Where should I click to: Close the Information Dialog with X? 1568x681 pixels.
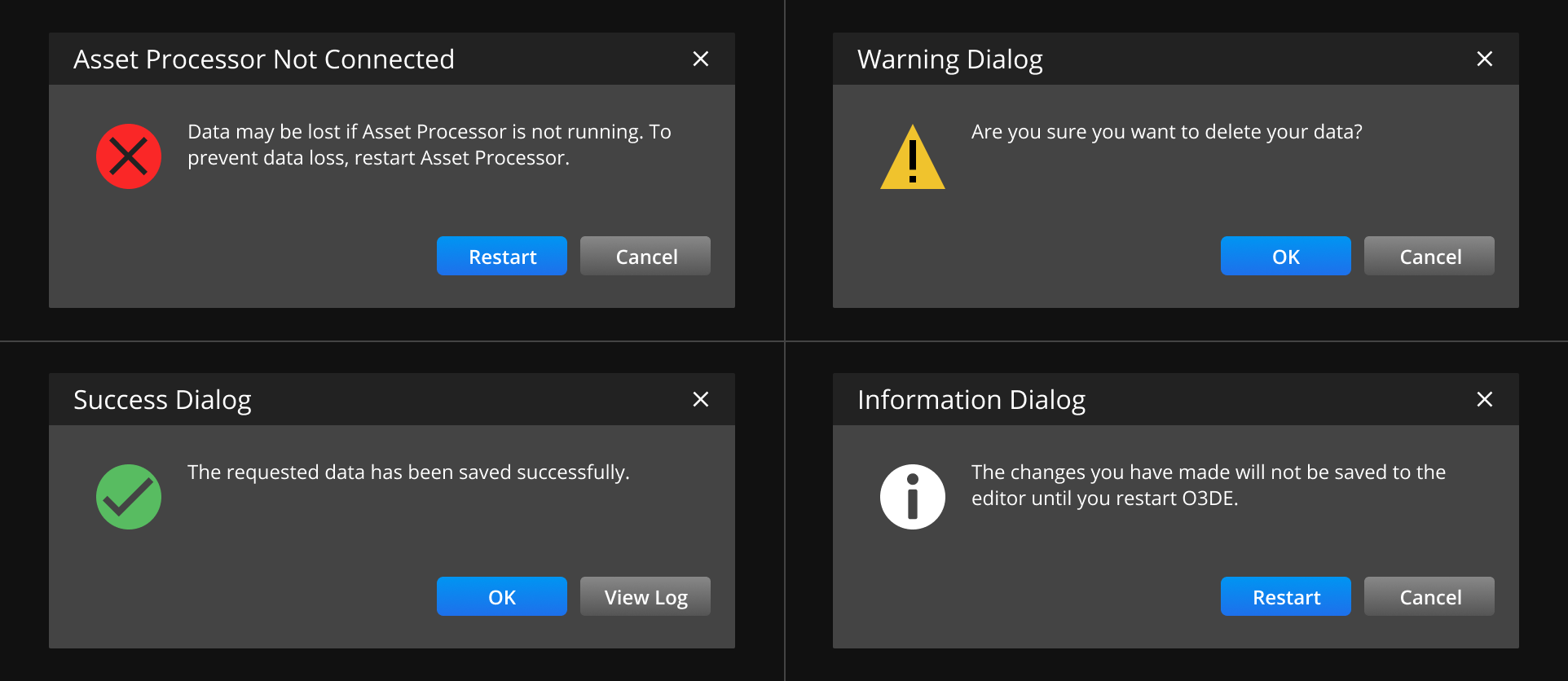(x=1484, y=399)
